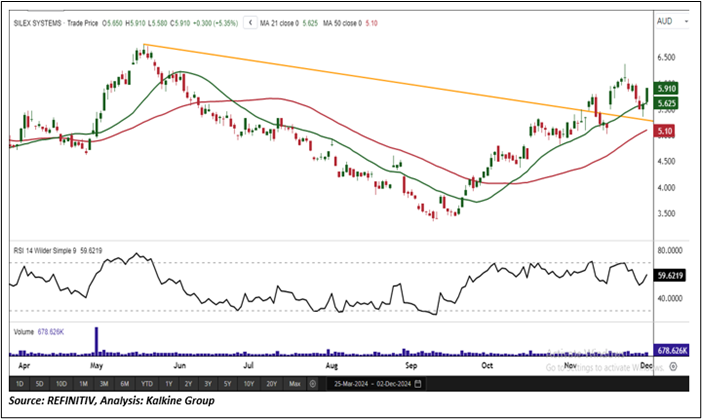
Task: Click the 5.910 price tag on axis
Action: point(666,89)
